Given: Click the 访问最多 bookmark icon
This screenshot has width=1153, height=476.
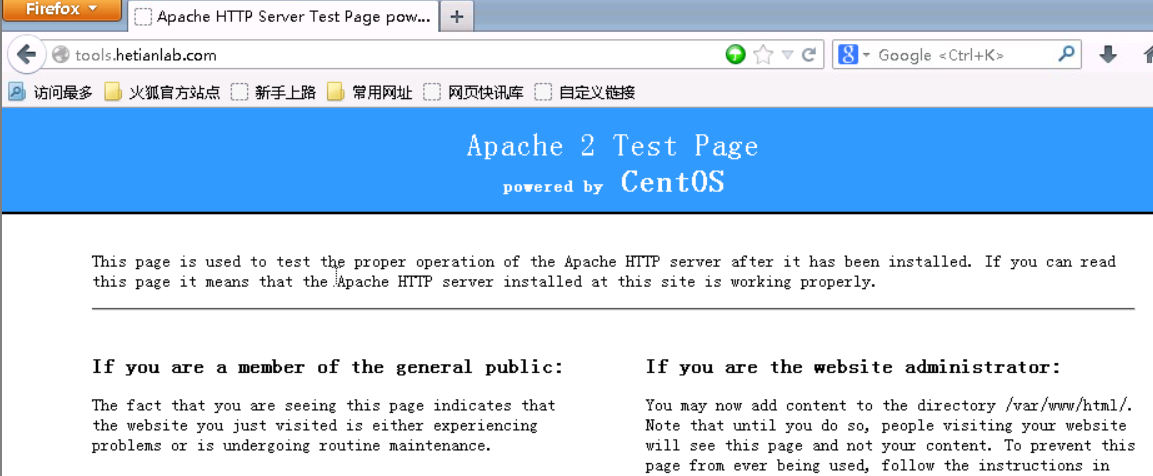Looking at the screenshot, I should click(16, 92).
